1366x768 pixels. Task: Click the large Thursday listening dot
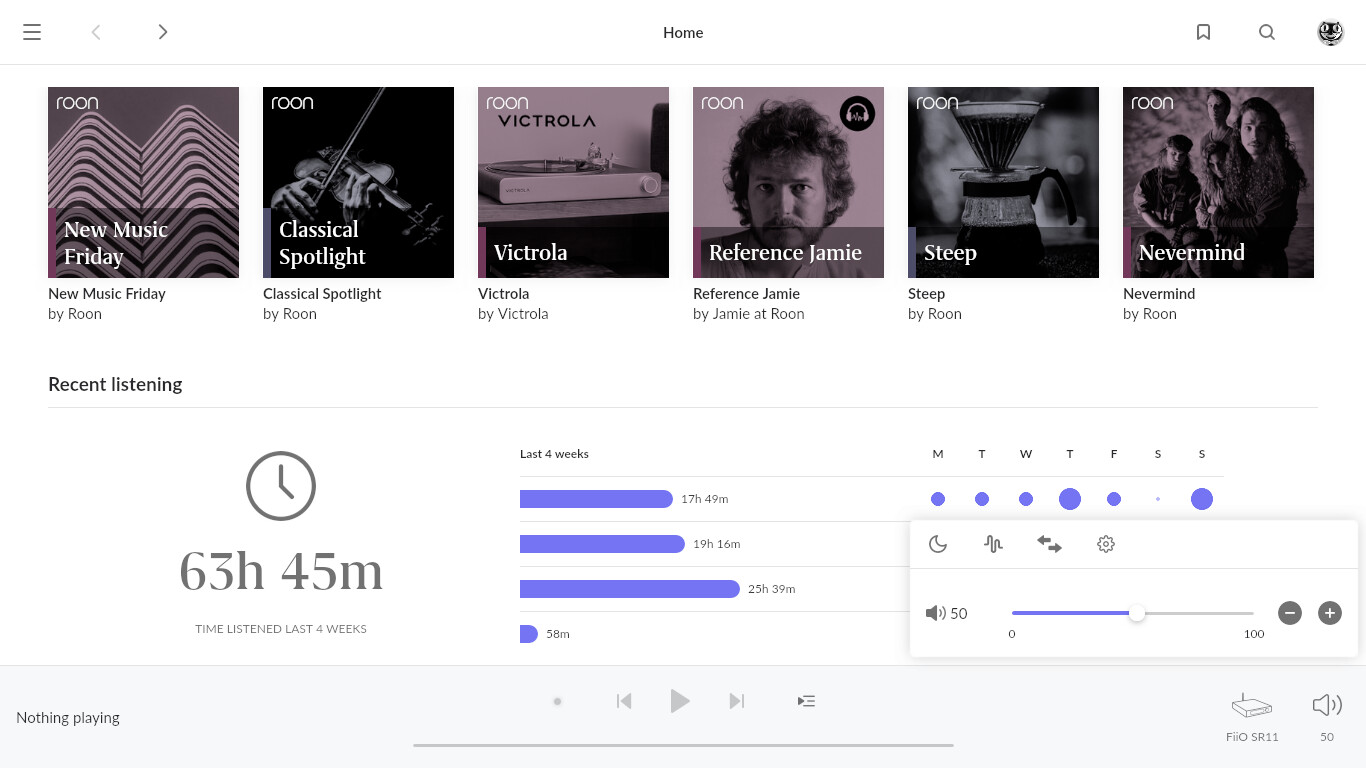coord(1070,499)
